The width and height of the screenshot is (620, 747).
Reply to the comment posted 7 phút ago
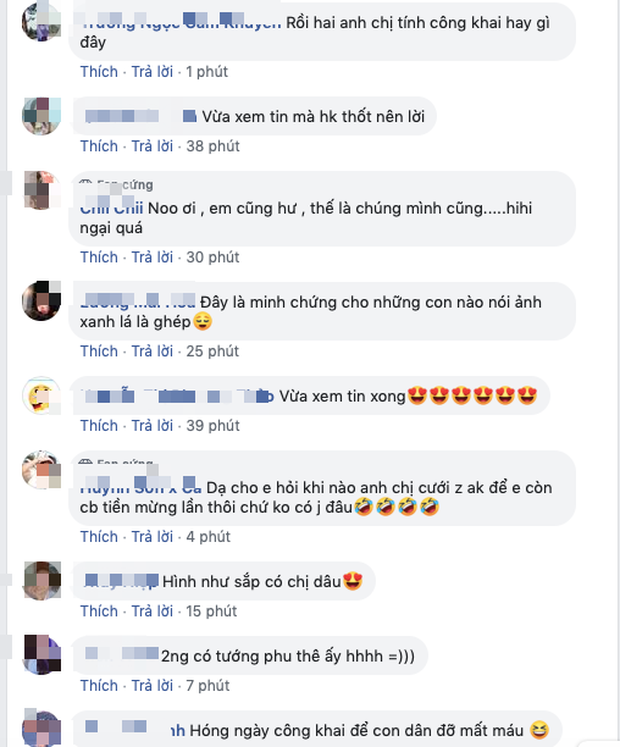coord(152,686)
